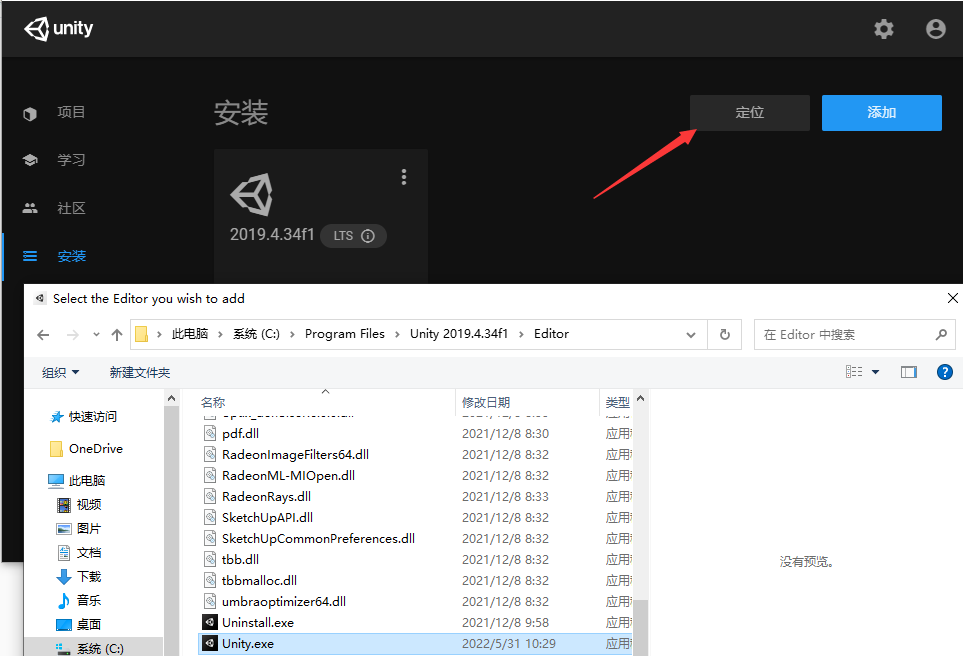
Task: Select 快速访问 in navigation pane
Action: click(92, 416)
